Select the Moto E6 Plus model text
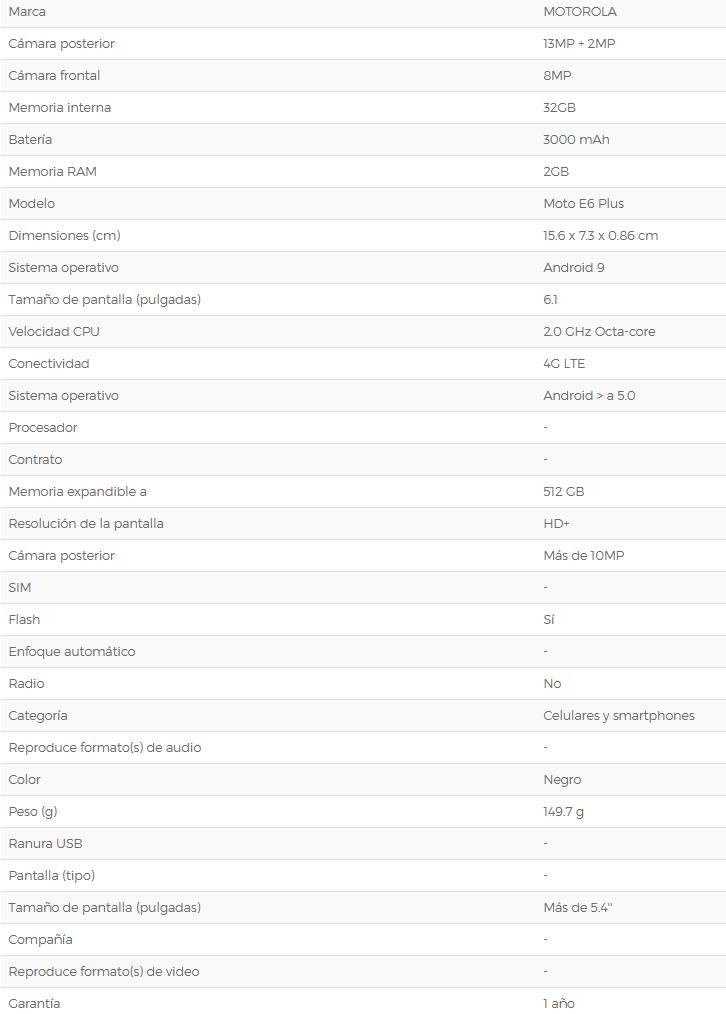 tap(583, 204)
